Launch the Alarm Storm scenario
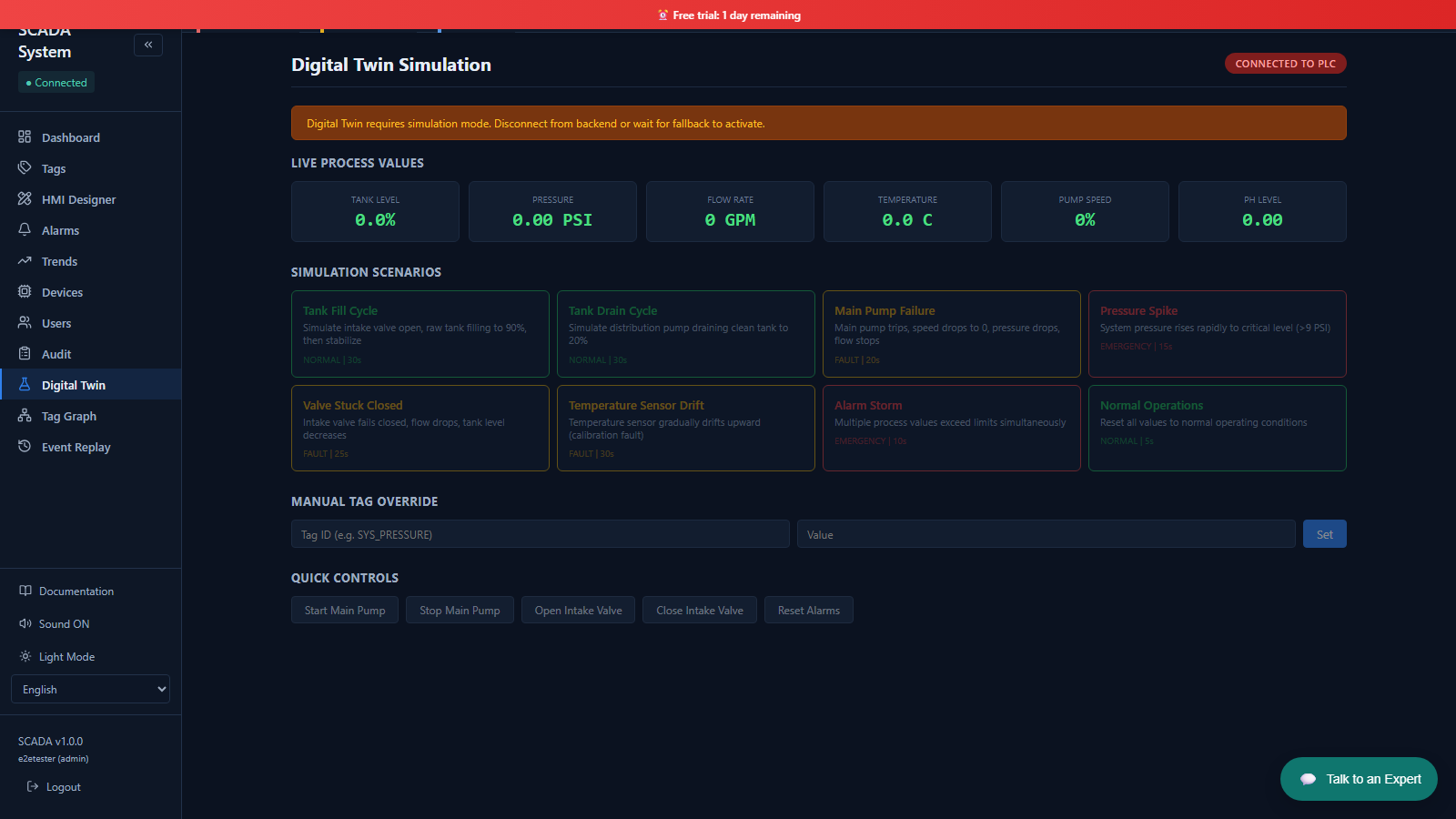The height and width of the screenshot is (819, 1456). (952, 428)
